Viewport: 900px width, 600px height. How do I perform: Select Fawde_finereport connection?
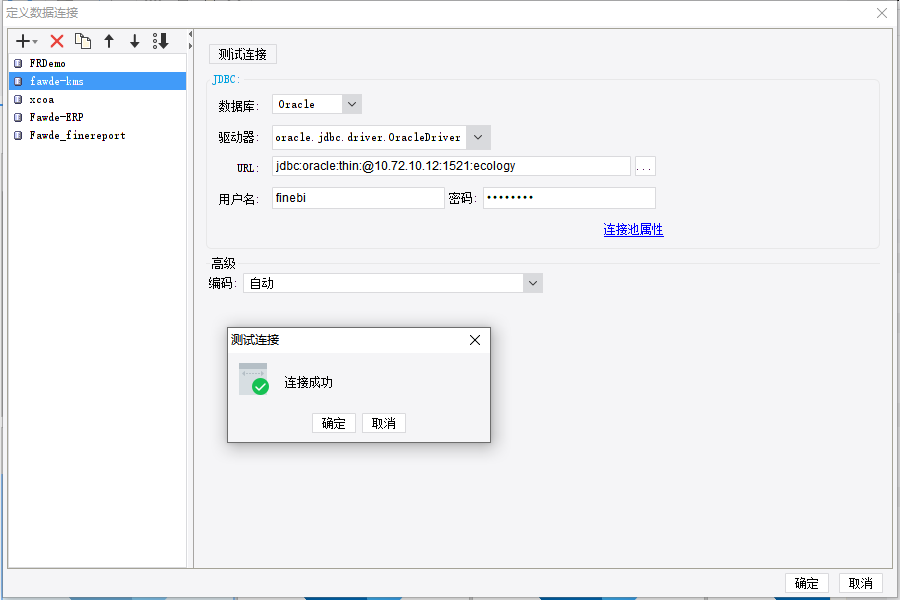pyautogui.click(x=98, y=136)
